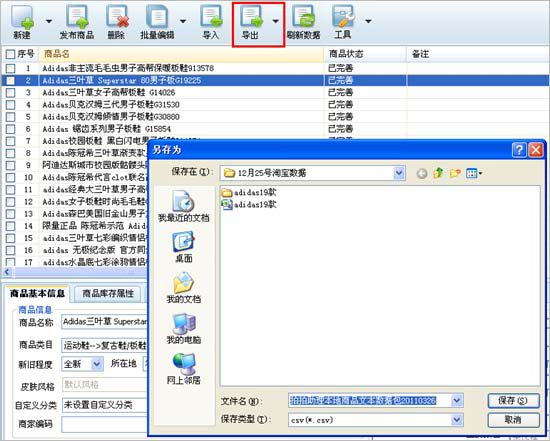
Task: Go back with the dialog's back arrow icon
Action: (422, 173)
